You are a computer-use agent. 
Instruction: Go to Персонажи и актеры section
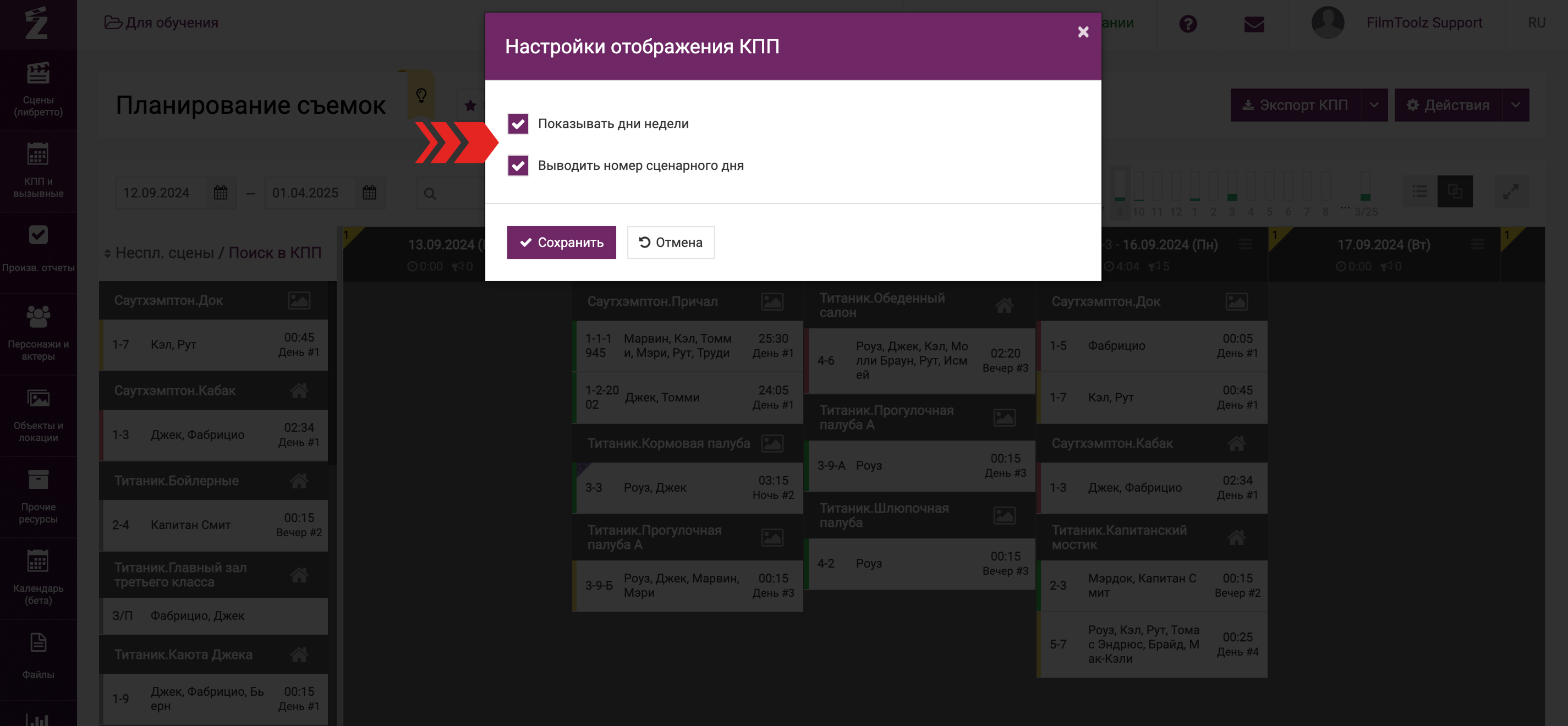click(x=39, y=333)
